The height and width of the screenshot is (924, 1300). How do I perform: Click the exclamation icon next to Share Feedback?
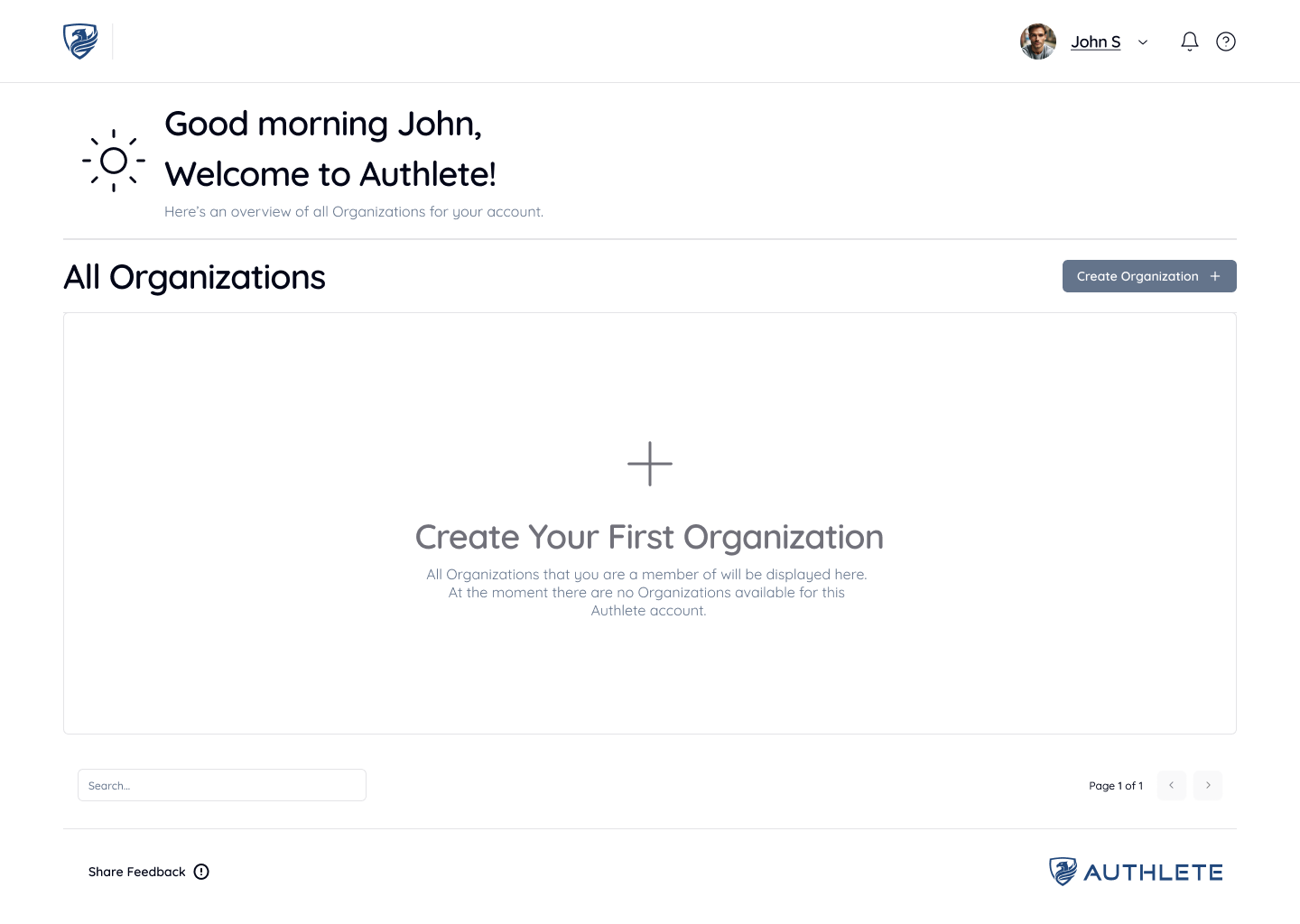click(201, 872)
